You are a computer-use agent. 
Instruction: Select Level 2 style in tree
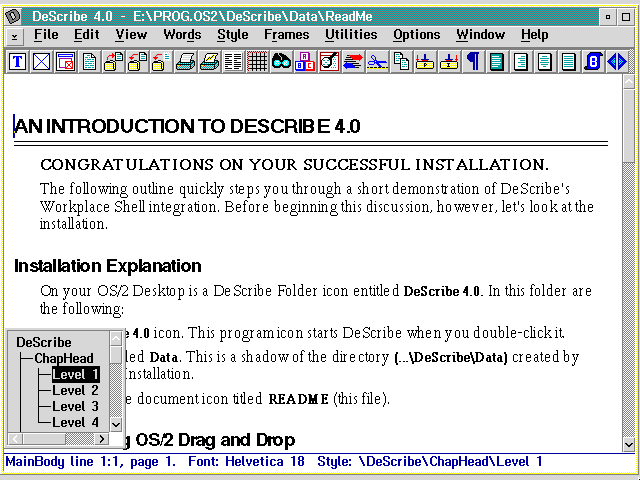point(76,390)
